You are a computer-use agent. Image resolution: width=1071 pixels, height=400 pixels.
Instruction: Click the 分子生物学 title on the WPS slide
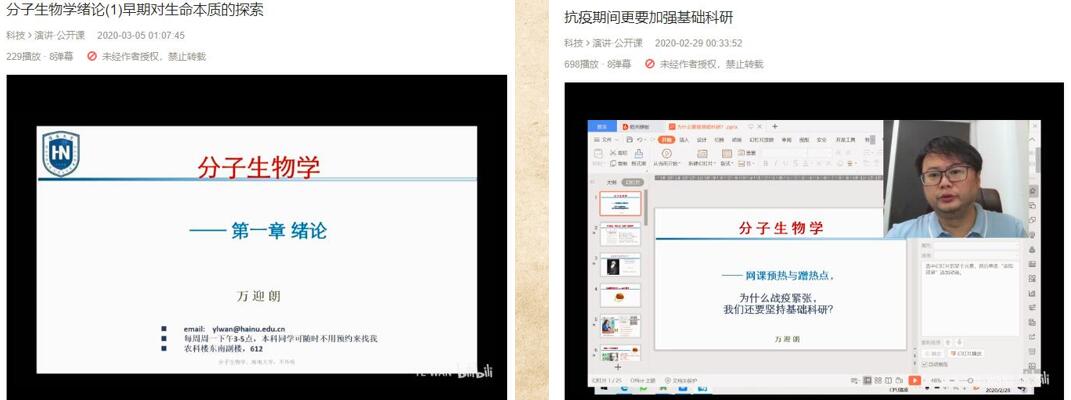click(x=780, y=229)
